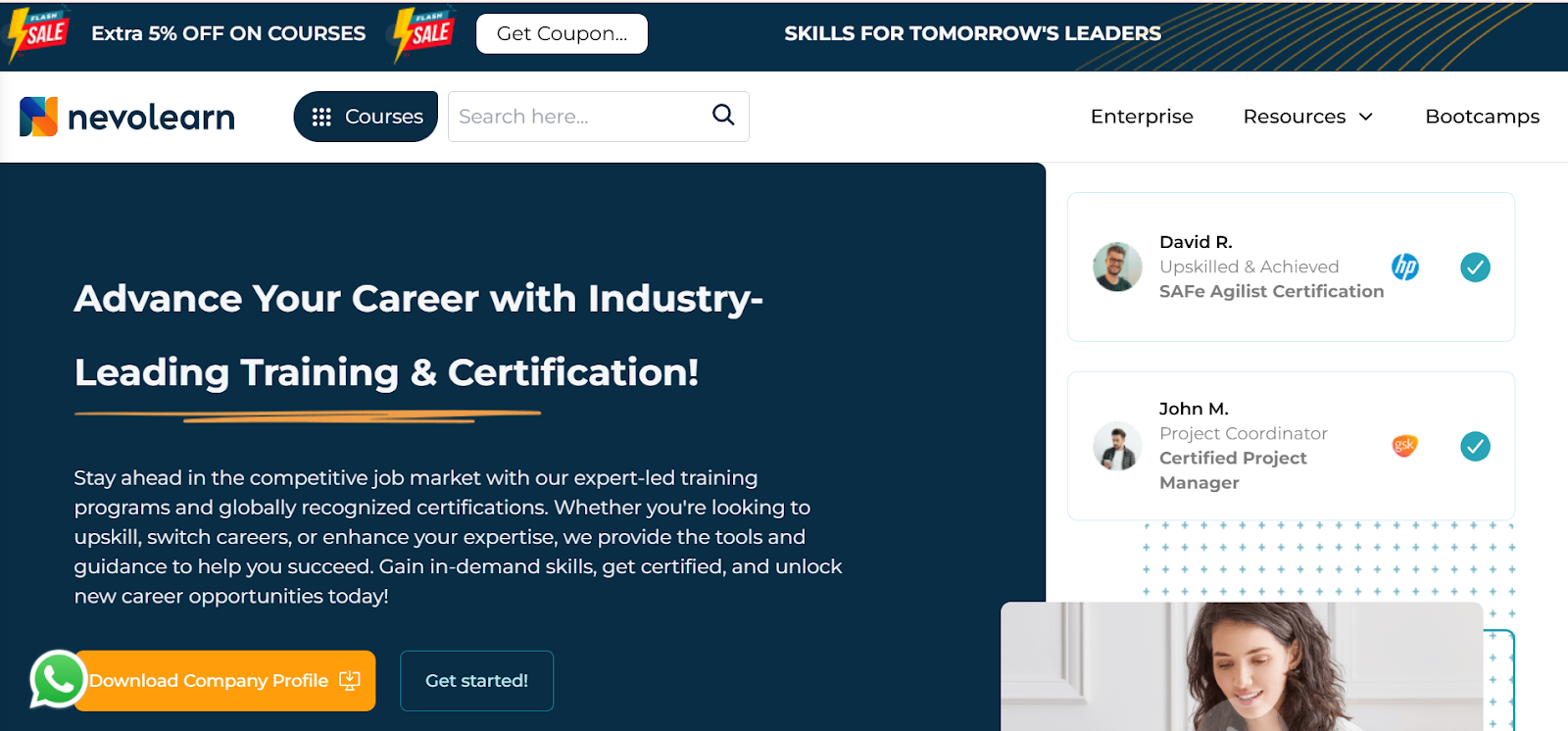Screen dimensions: 1568x731
Task: Click the Get Coupon button
Action: (x=562, y=33)
